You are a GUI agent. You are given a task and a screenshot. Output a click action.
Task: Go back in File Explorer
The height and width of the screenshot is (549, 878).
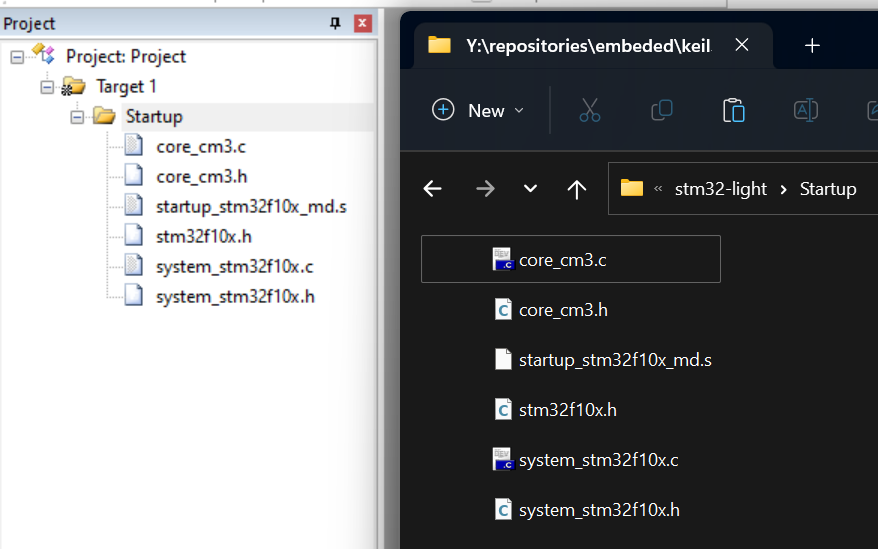(x=432, y=189)
